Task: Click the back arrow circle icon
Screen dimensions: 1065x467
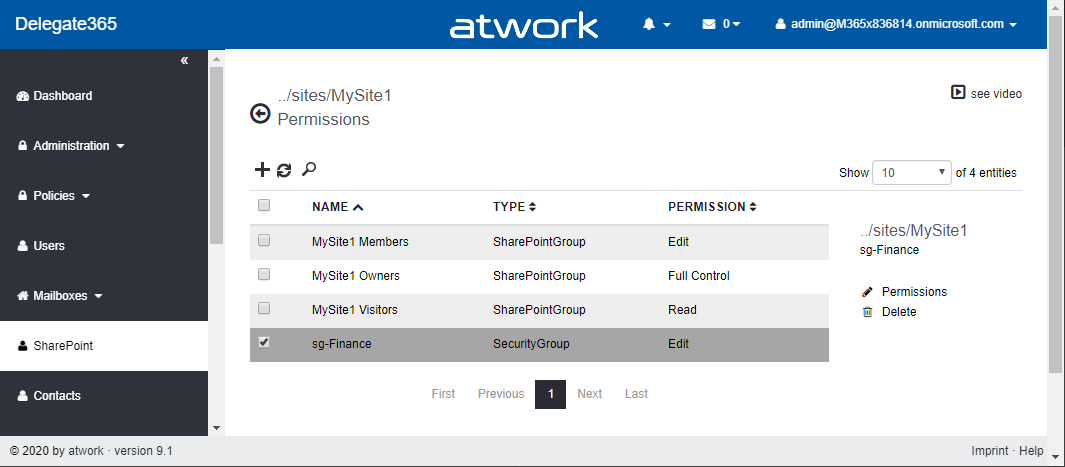Action: click(260, 114)
